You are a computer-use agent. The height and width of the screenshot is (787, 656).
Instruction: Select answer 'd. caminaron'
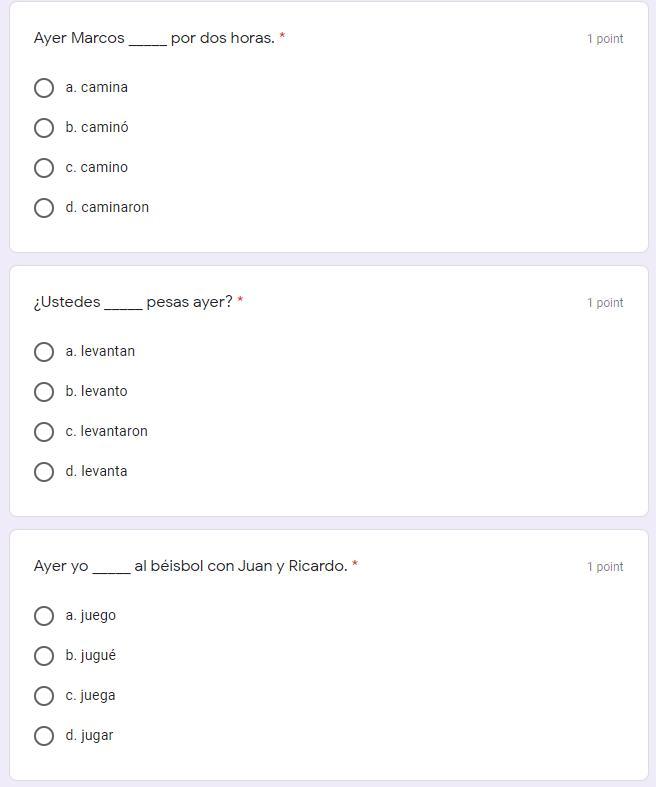[x=44, y=208]
